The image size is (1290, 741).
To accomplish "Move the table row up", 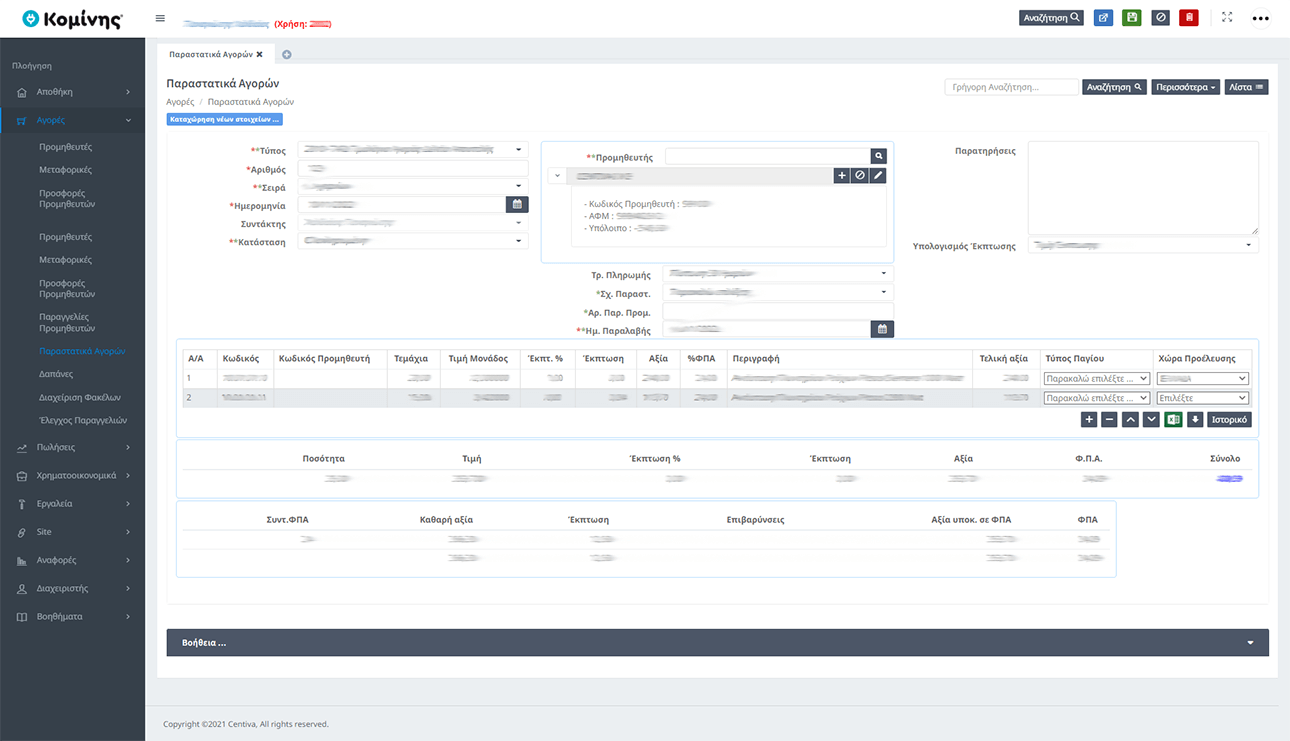I will click(x=1130, y=420).
